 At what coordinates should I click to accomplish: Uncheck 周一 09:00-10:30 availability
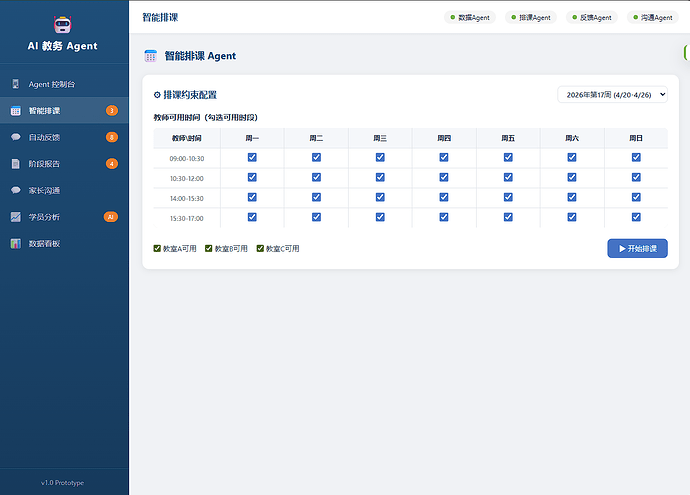(x=252, y=157)
